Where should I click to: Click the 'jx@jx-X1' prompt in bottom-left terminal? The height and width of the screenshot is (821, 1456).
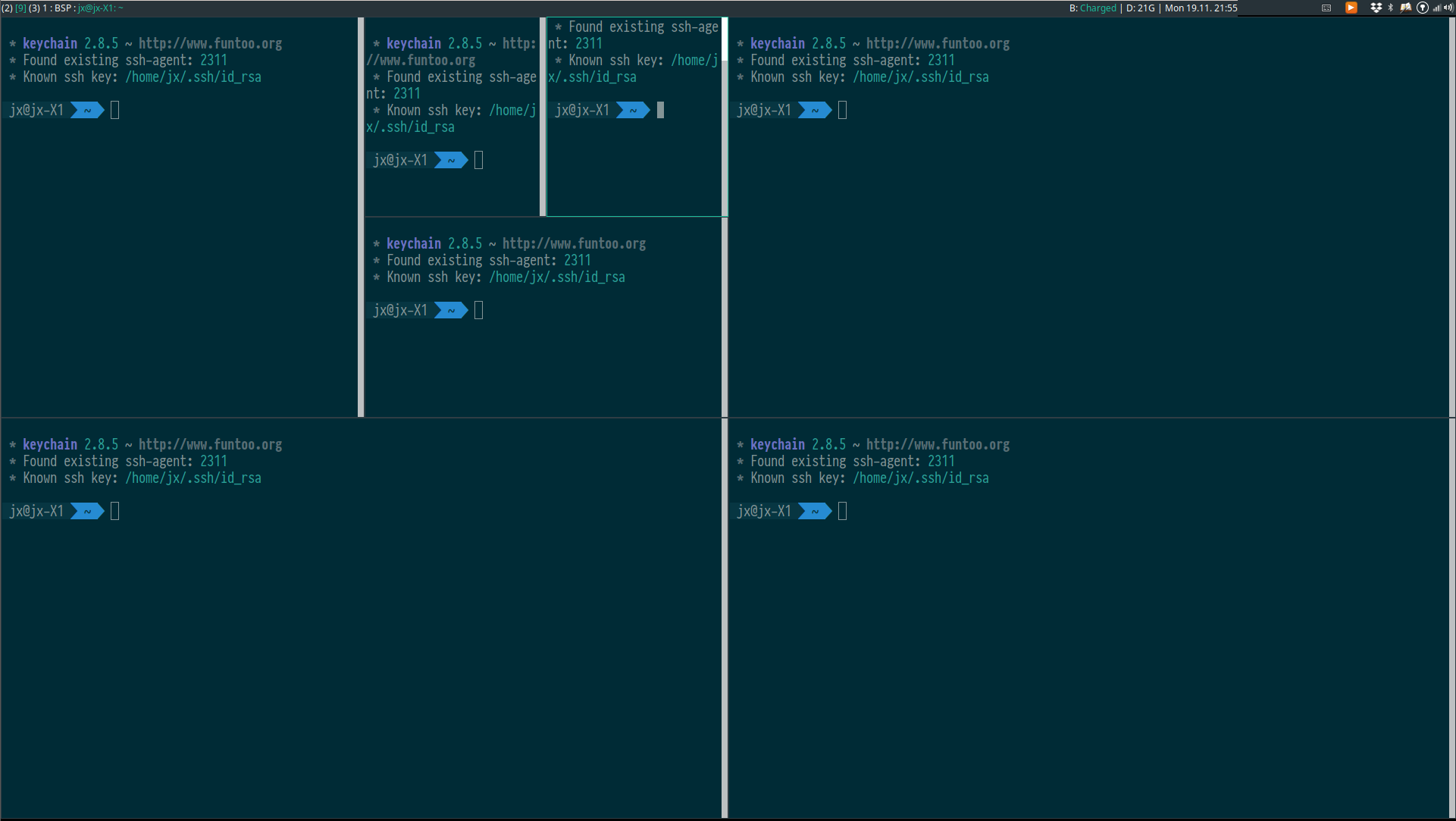36,511
